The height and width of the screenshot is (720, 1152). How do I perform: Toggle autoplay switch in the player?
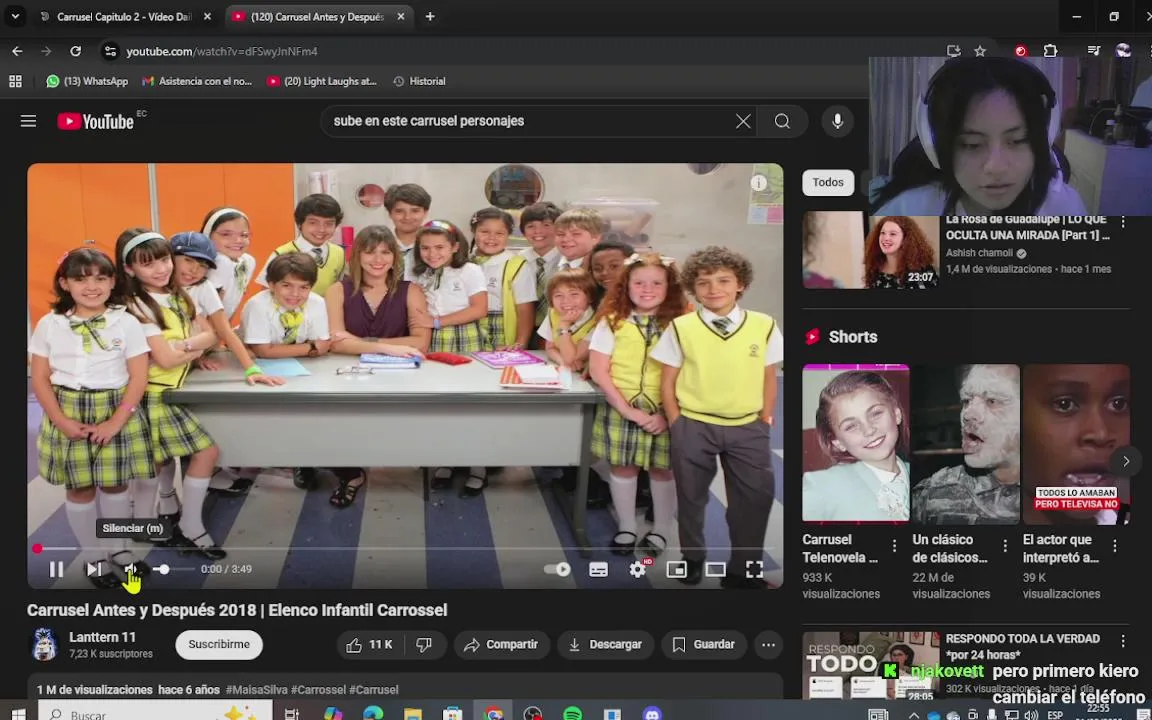557,569
